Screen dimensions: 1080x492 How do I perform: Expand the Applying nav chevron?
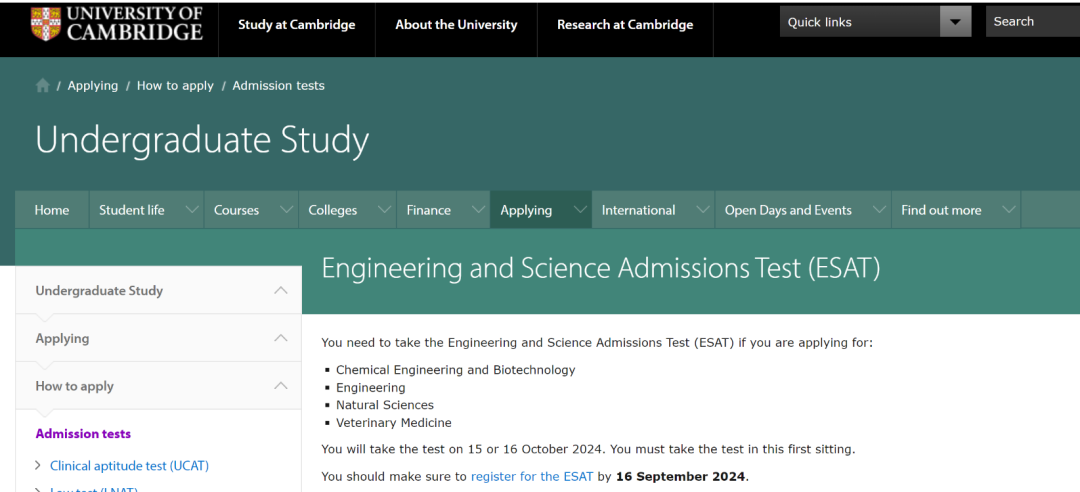point(580,209)
